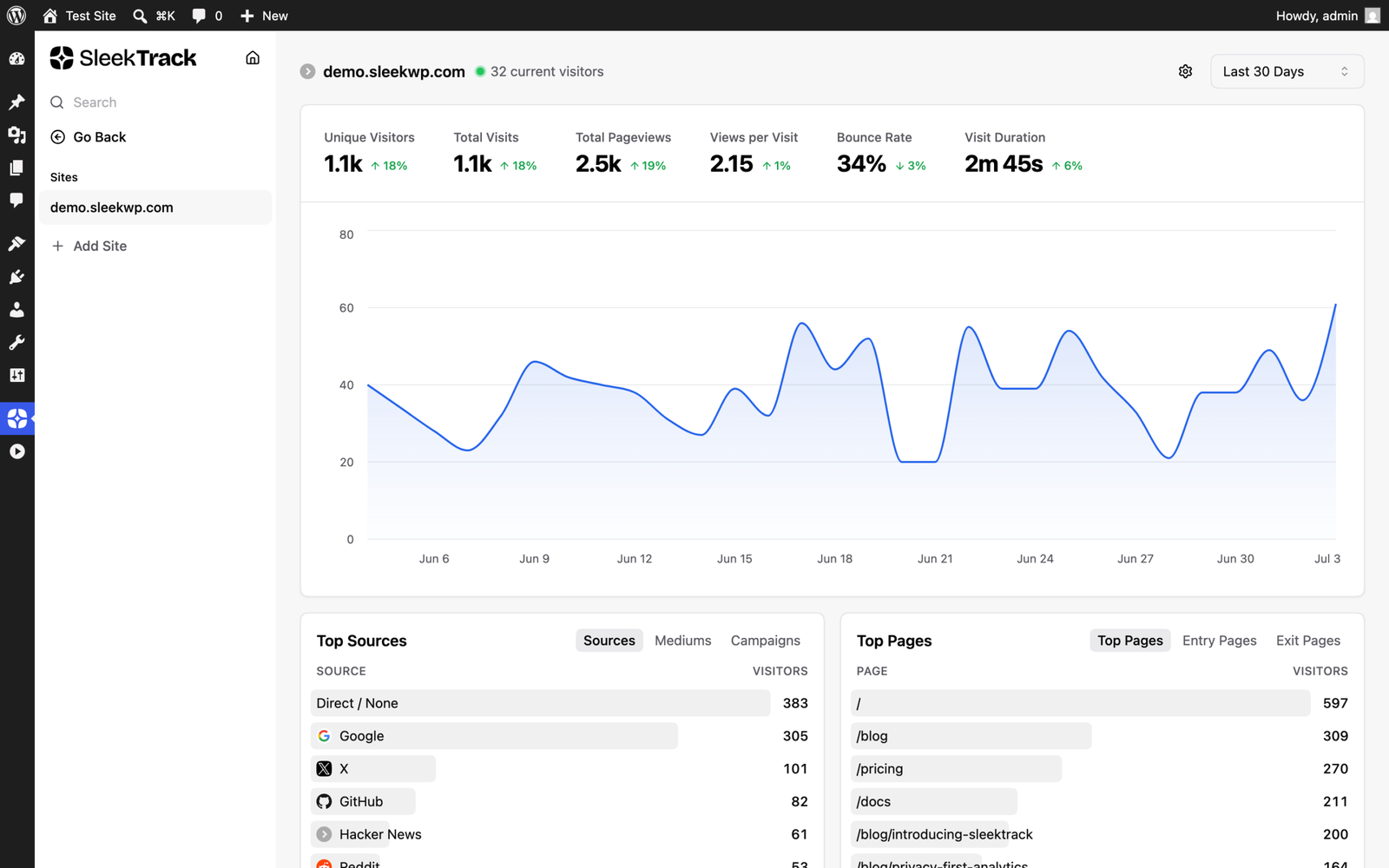Click the admin avatar icon
This screenshot has height=868, width=1389.
tap(1373, 16)
